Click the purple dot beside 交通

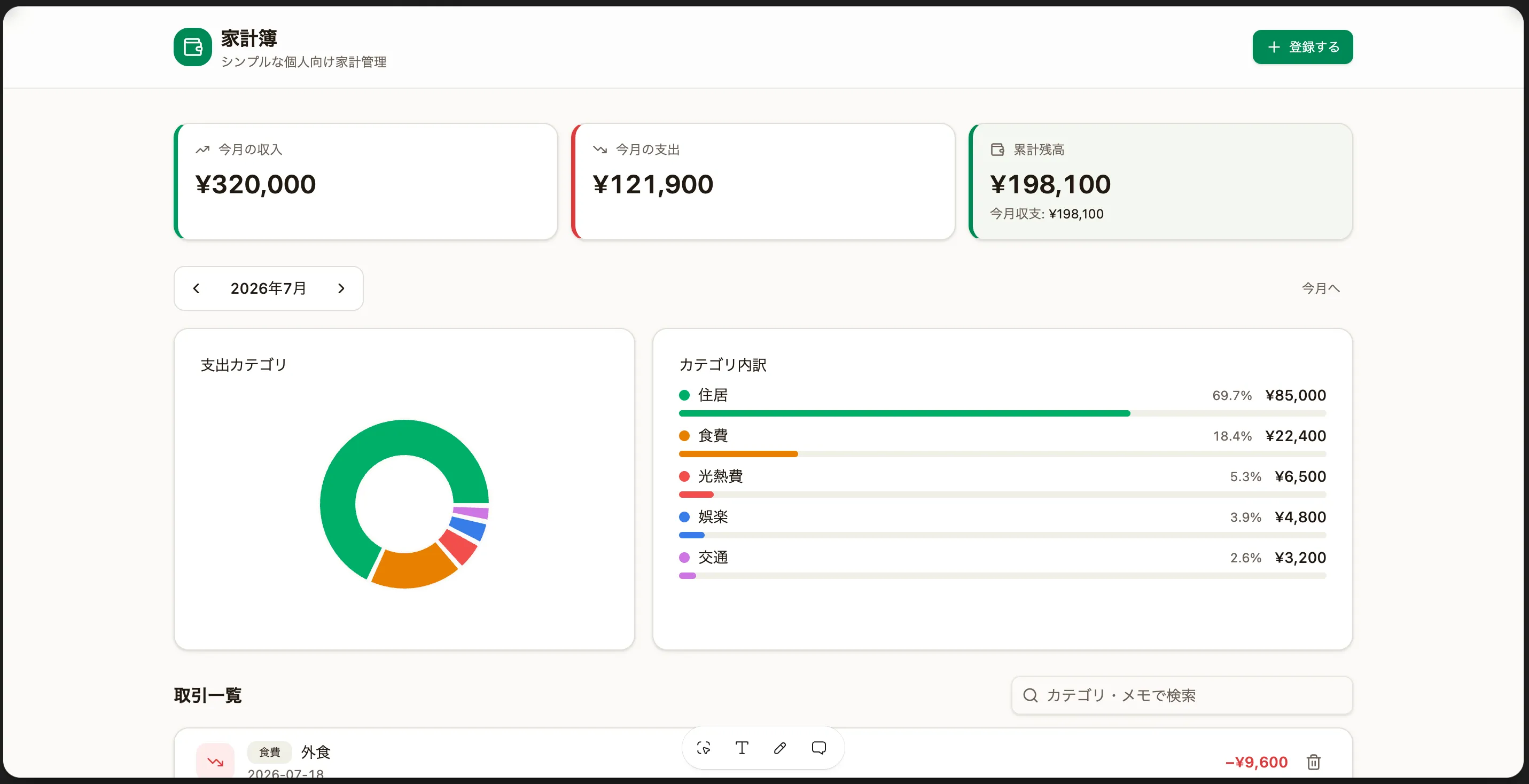(x=684, y=558)
